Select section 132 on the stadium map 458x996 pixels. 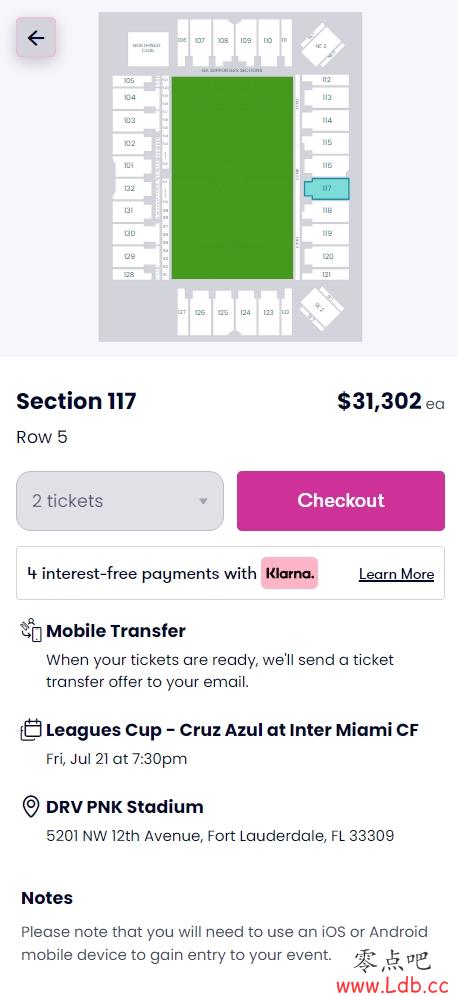(x=131, y=189)
